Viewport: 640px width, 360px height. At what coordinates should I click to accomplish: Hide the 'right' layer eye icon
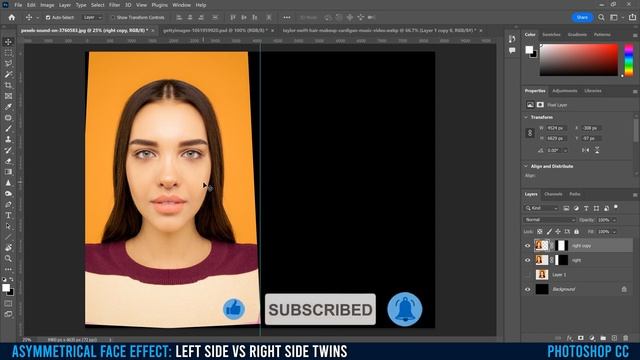(527, 260)
